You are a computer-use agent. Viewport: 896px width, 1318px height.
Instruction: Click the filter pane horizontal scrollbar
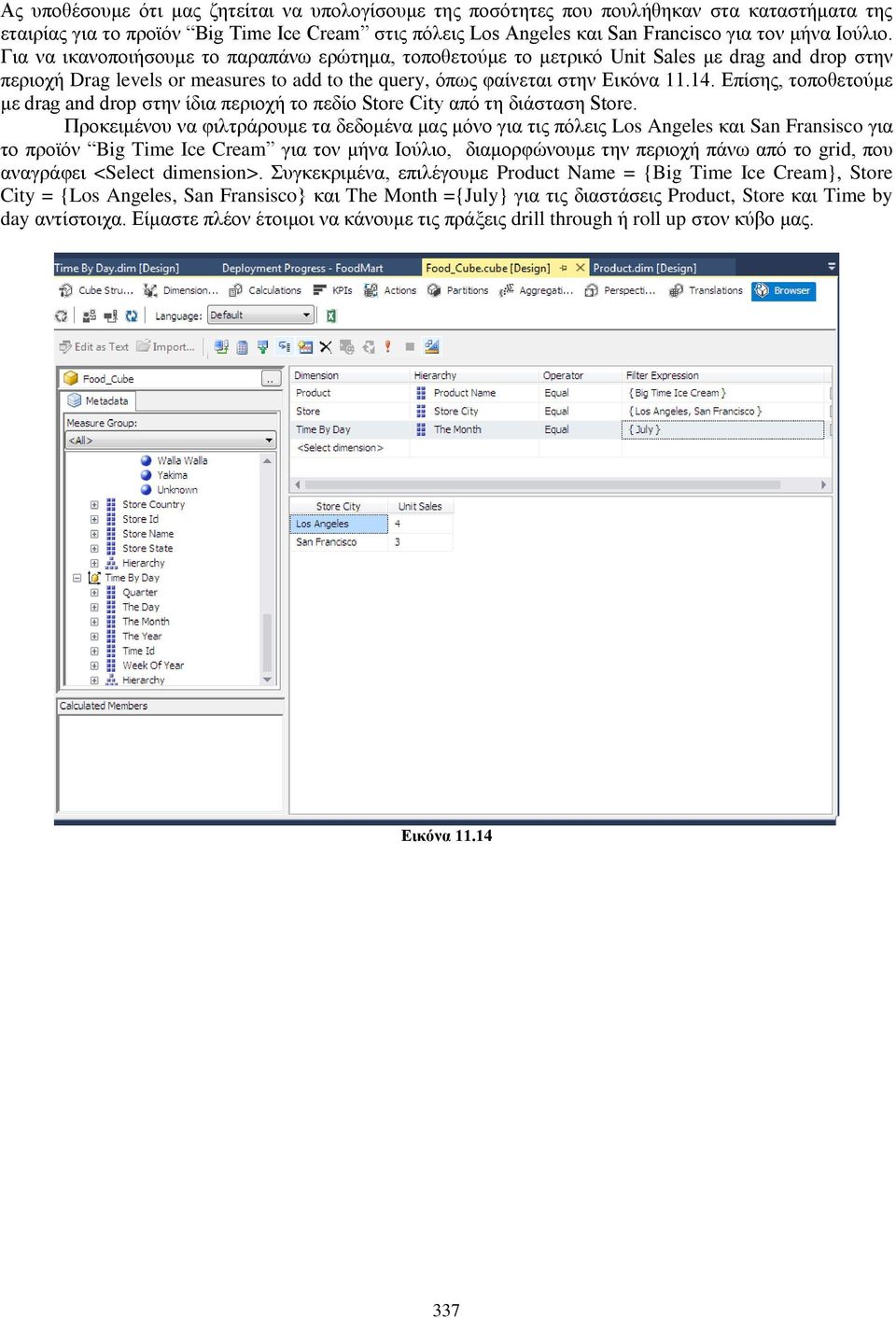click(561, 485)
